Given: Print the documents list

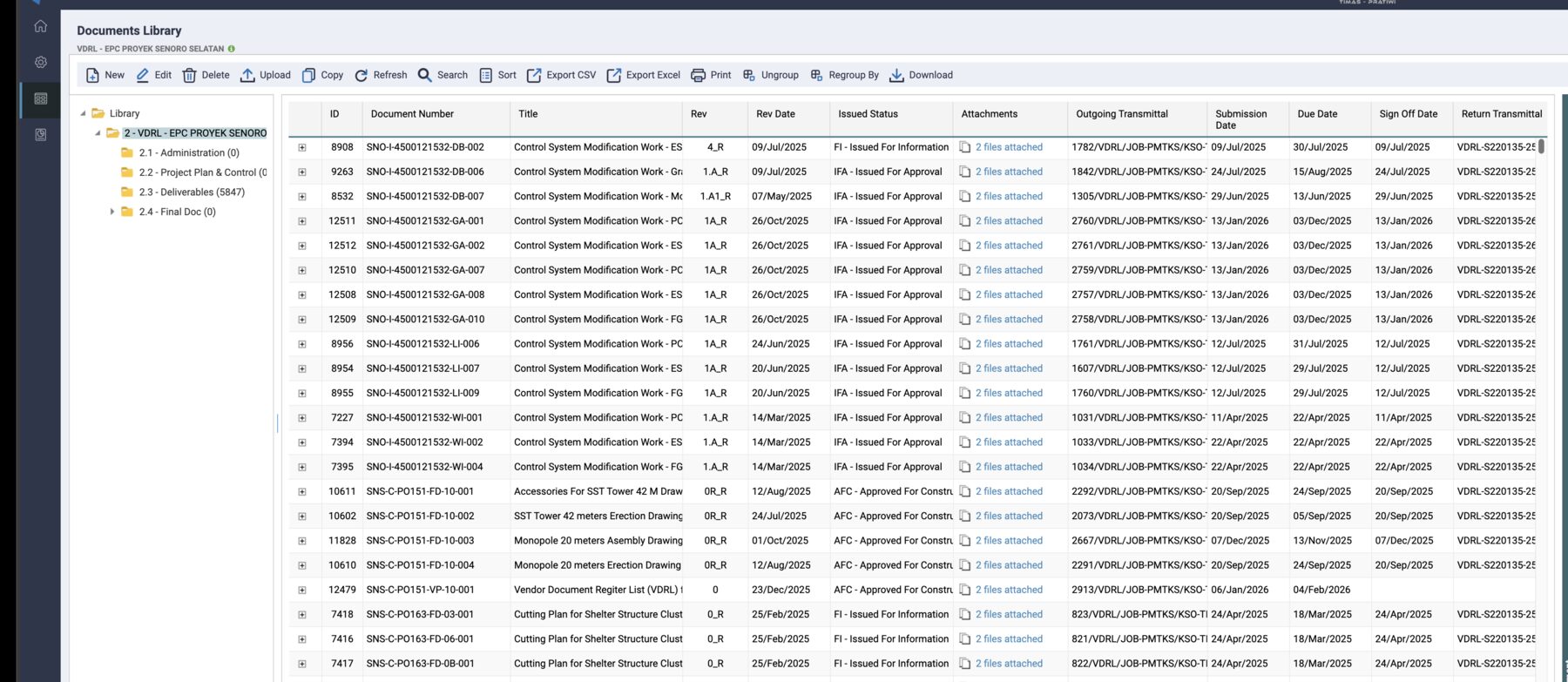Looking at the screenshot, I should 711,75.
